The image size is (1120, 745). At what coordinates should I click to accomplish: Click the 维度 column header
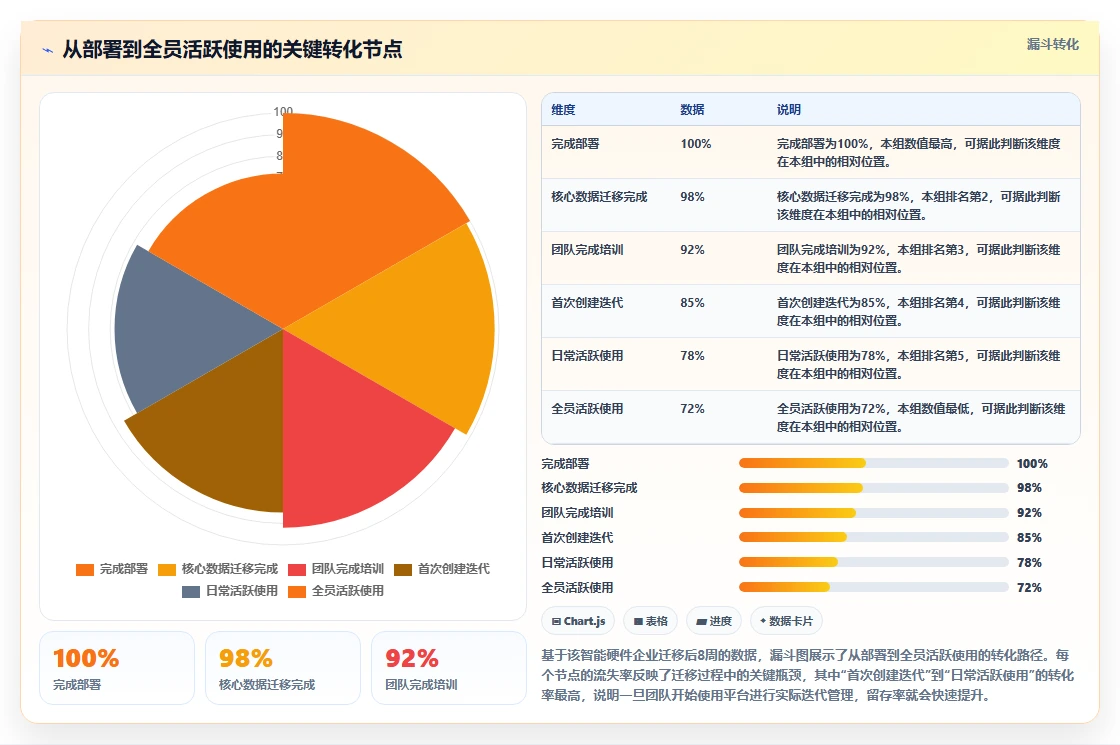563,109
